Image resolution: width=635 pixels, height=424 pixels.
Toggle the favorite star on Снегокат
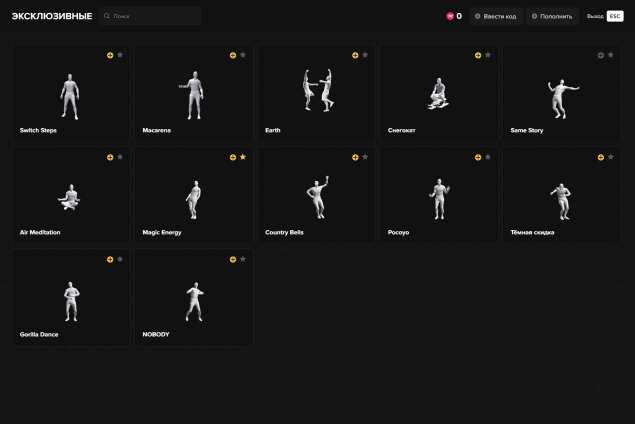(x=488, y=55)
